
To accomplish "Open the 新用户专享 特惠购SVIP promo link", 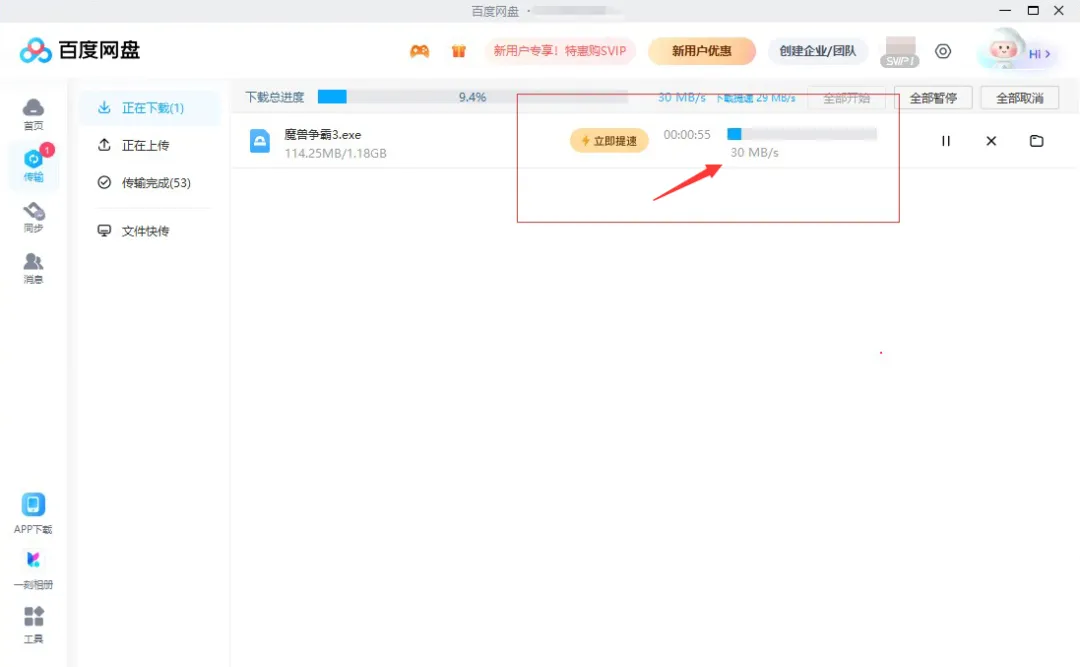I will pyautogui.click(x=559, y=51).
